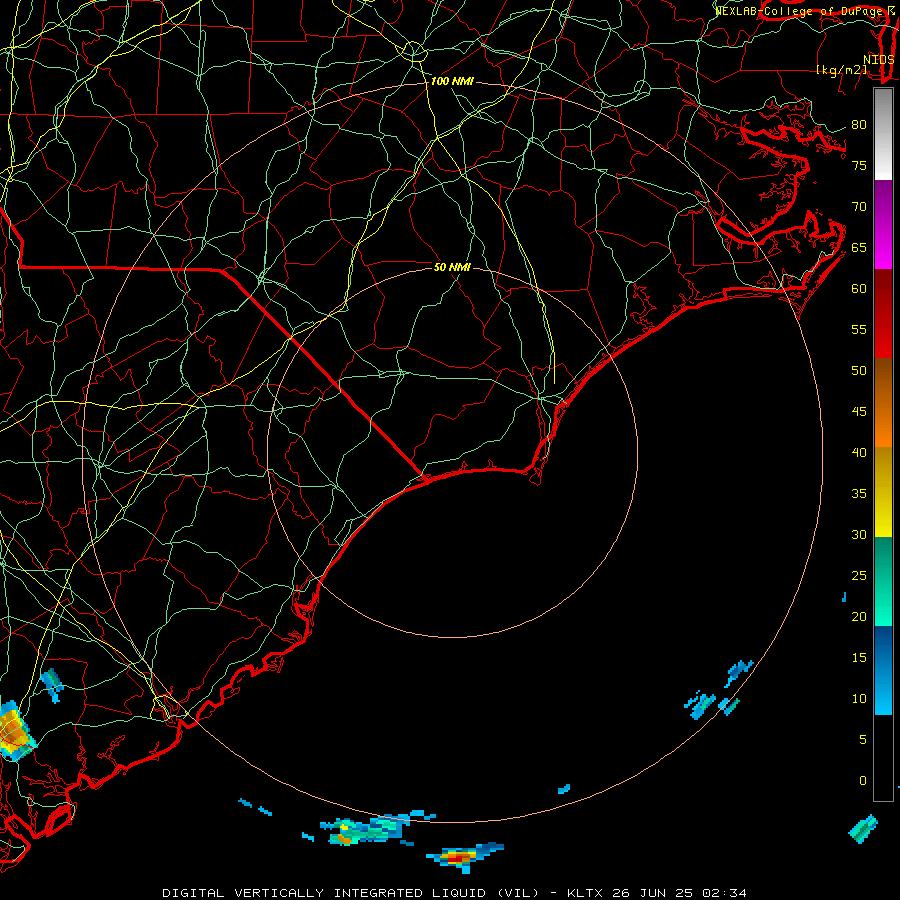This screenshot has height=900, width=900.
Task: Pick the red segment of the color bar
Action: pyautogui.click(x=883, y=314)
